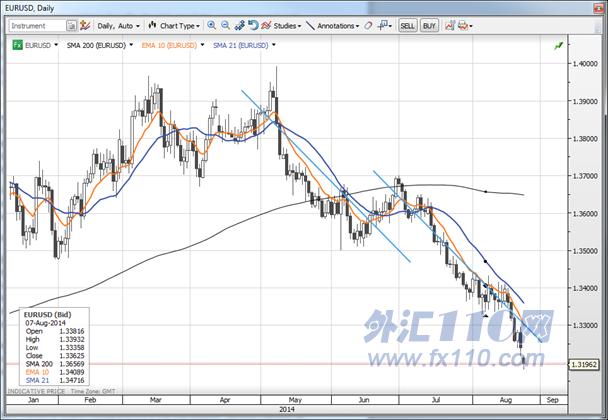Screen dimensions: 608x420
Task: Click the eraser annotation icon
Action: (368, 26)
